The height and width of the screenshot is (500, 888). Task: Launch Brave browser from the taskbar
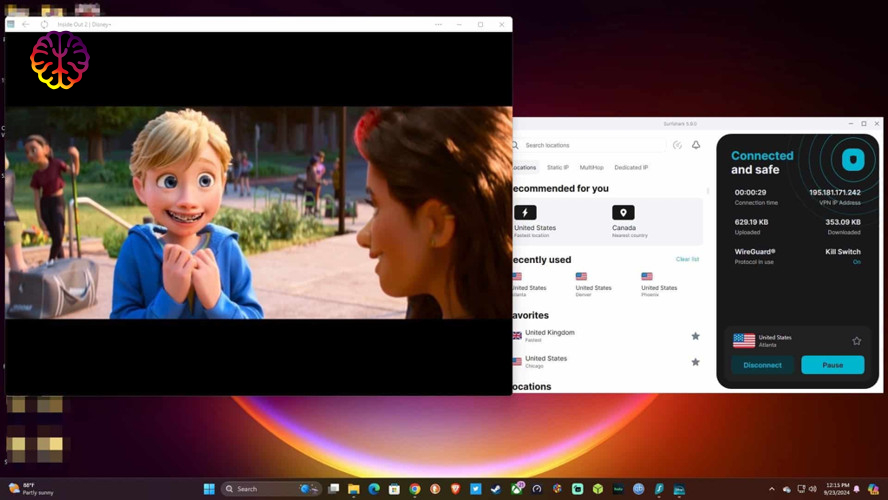pos(455,489)
